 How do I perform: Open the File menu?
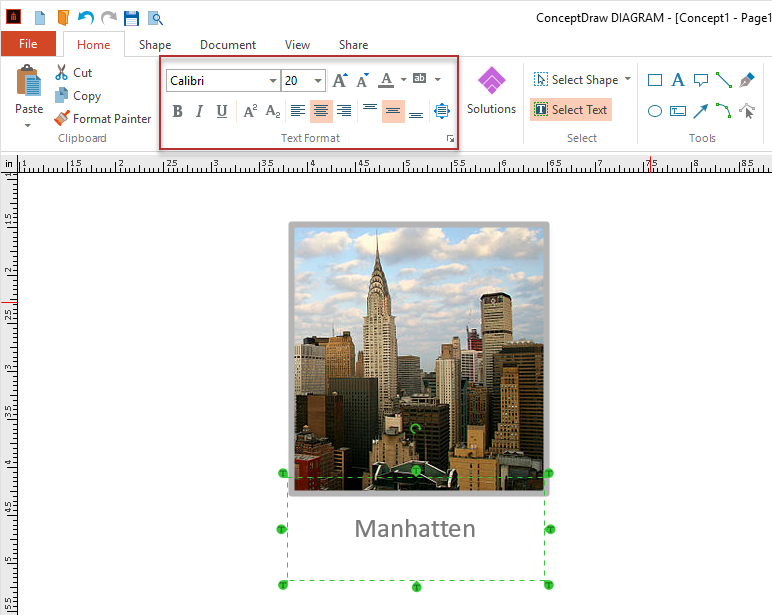pyautogui.click(x=28, y=44)
